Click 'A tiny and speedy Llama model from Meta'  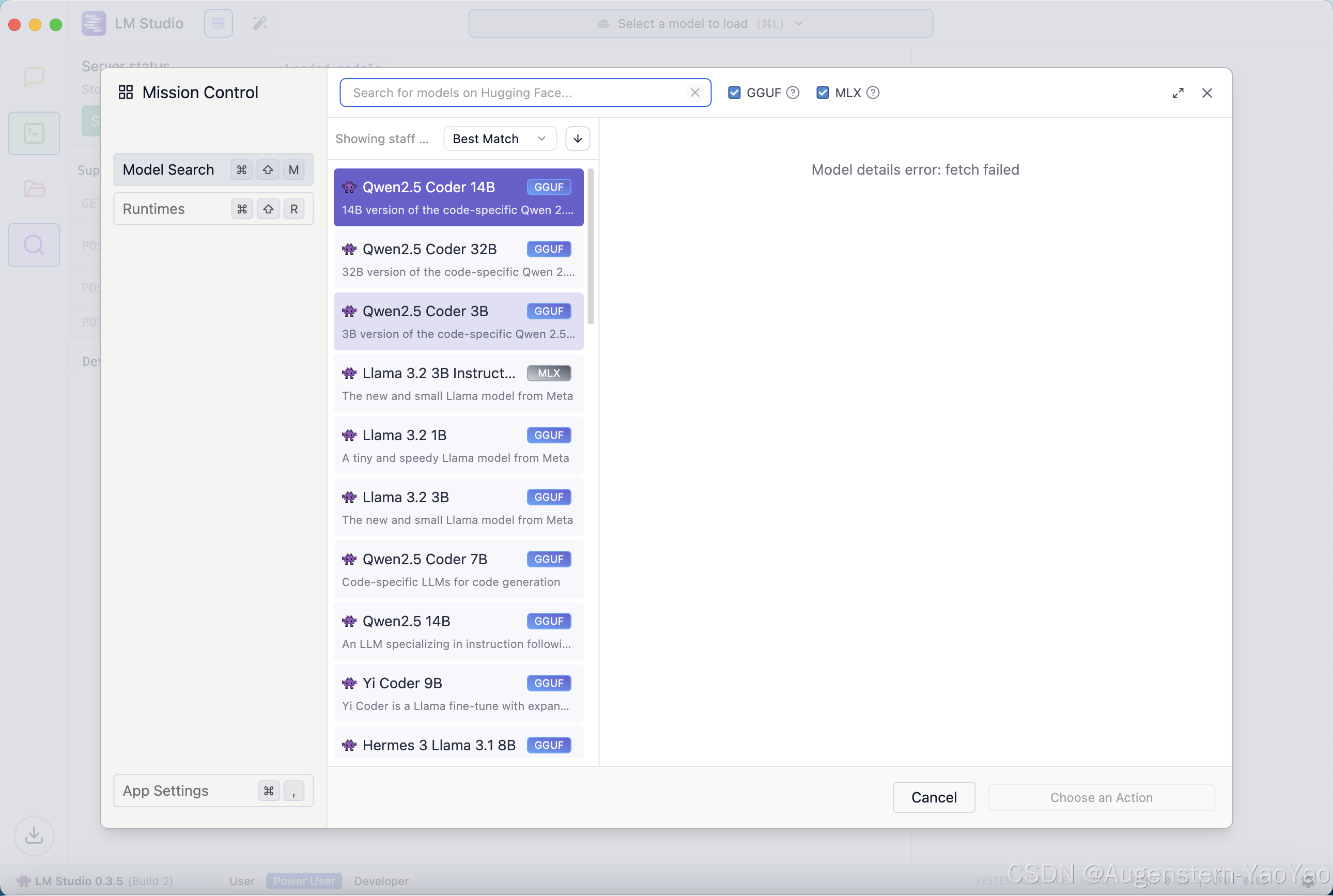(x=455, y=458)
